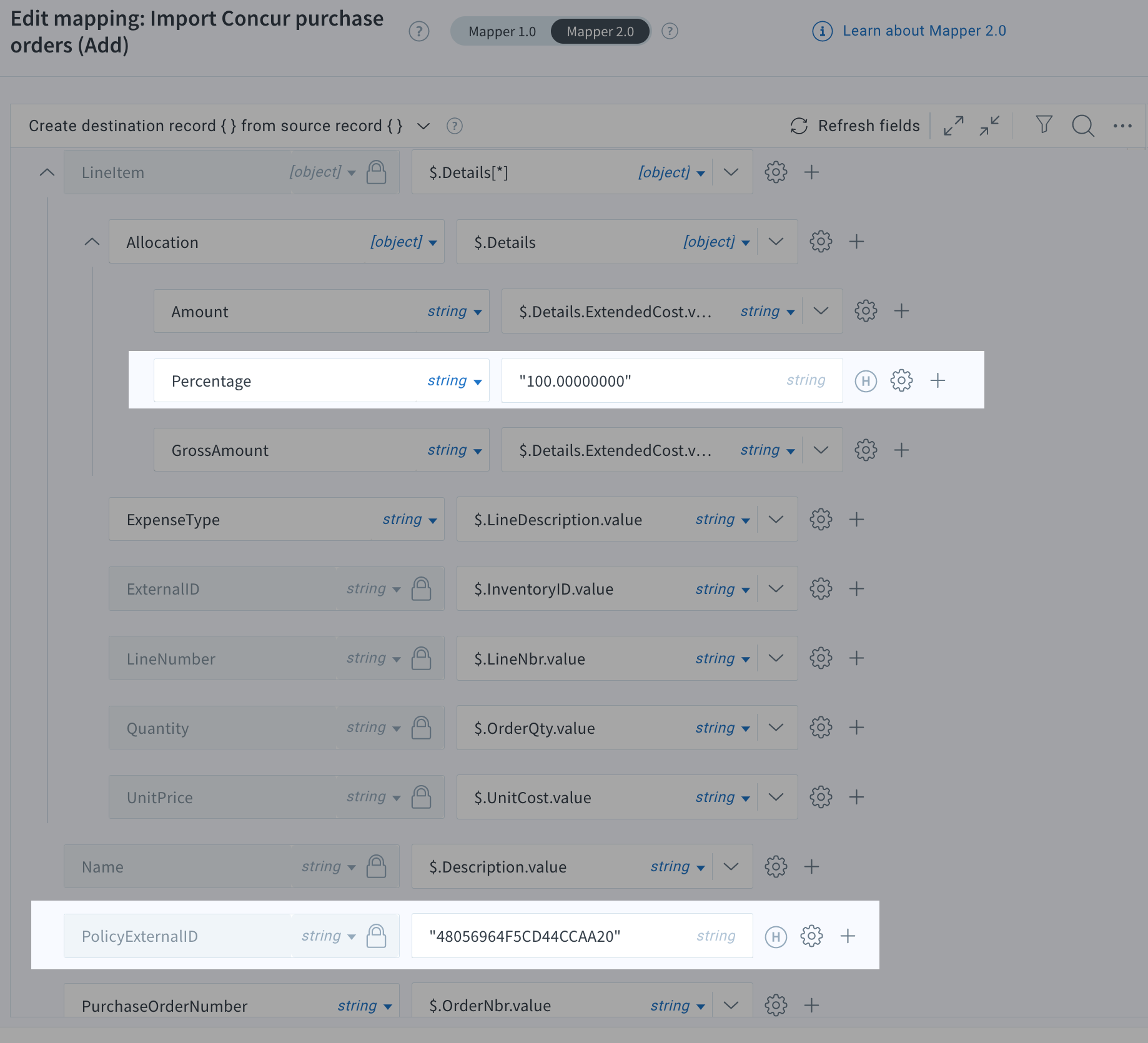The width and height of the screenshot is (1148, 1043).
Task: Add a row after Percentage
Action: [x=938, y=380]
